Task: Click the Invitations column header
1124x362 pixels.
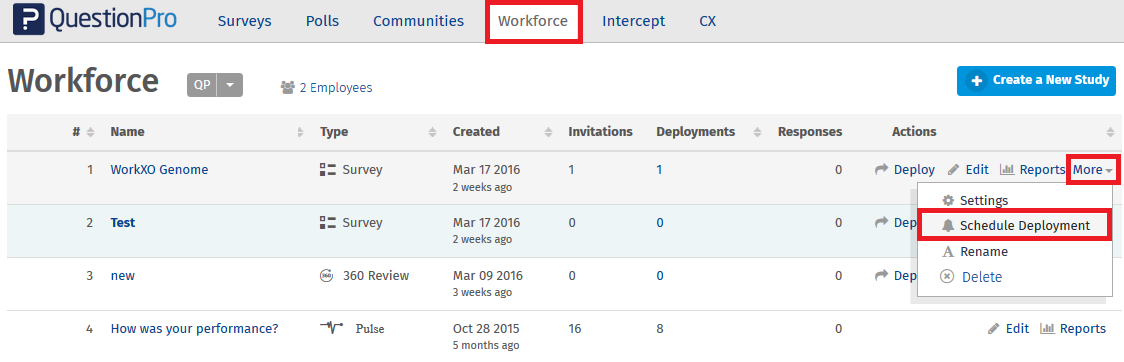Action: pos(600,132)
